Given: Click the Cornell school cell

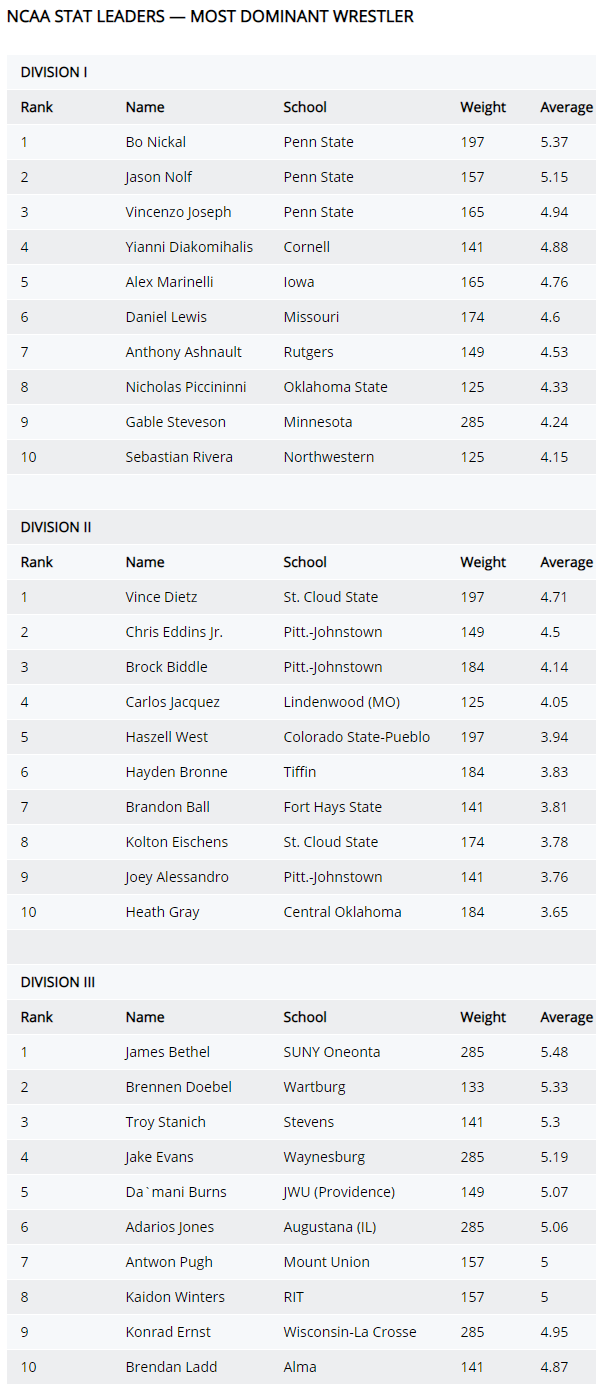Looking at the screenshot, I should [307, 247].
